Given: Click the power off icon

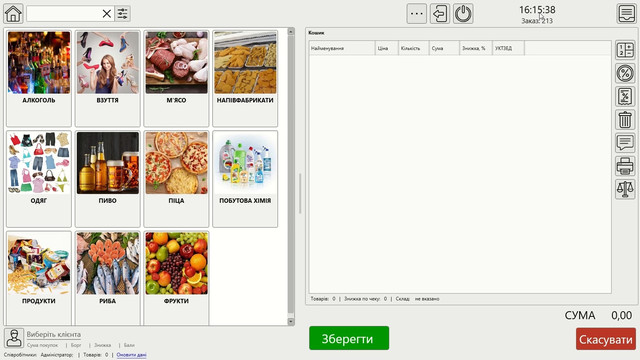Looking at the screenshot, I should point(463,14).
